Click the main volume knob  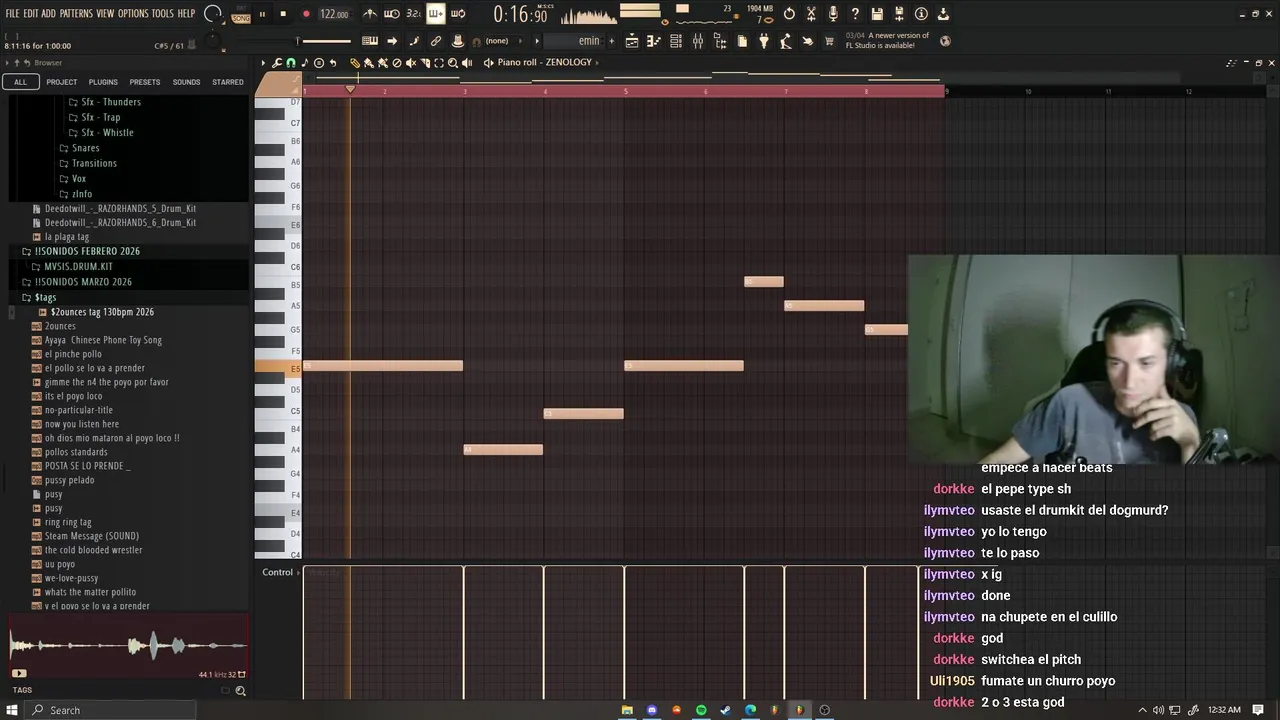point(212,14)
